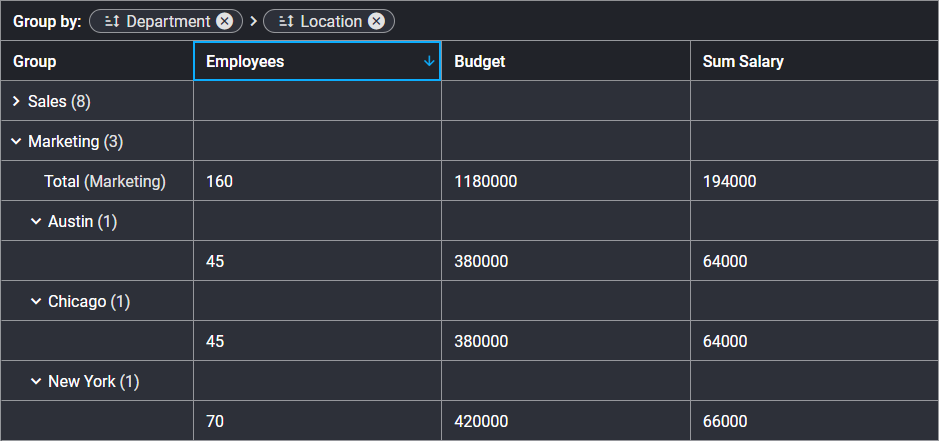Click the Group by: label

pos(47,22)
